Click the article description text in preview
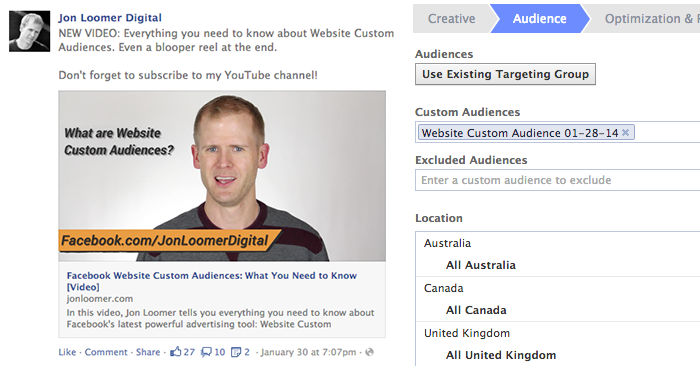700x366 pixels. (x=221, y=318)
